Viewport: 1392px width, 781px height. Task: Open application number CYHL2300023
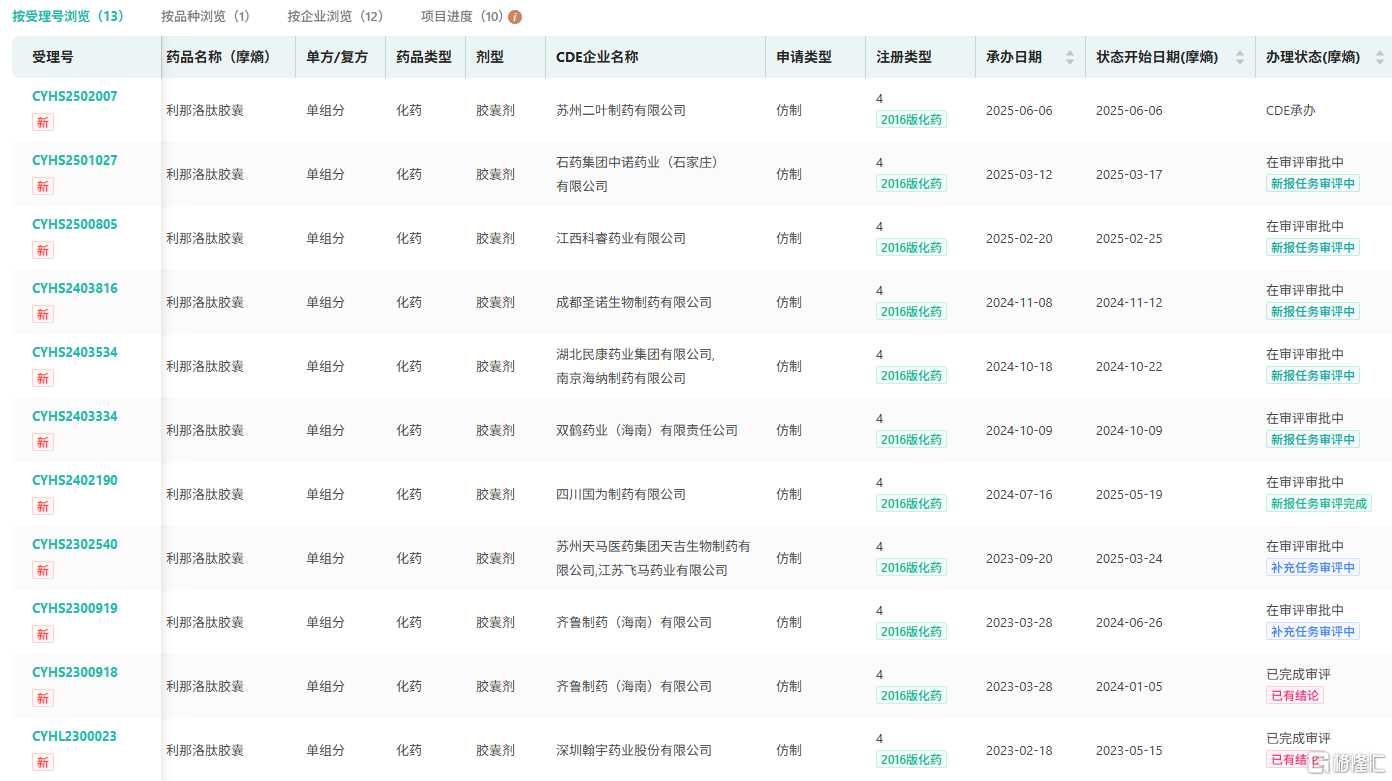tap(75, 736)
